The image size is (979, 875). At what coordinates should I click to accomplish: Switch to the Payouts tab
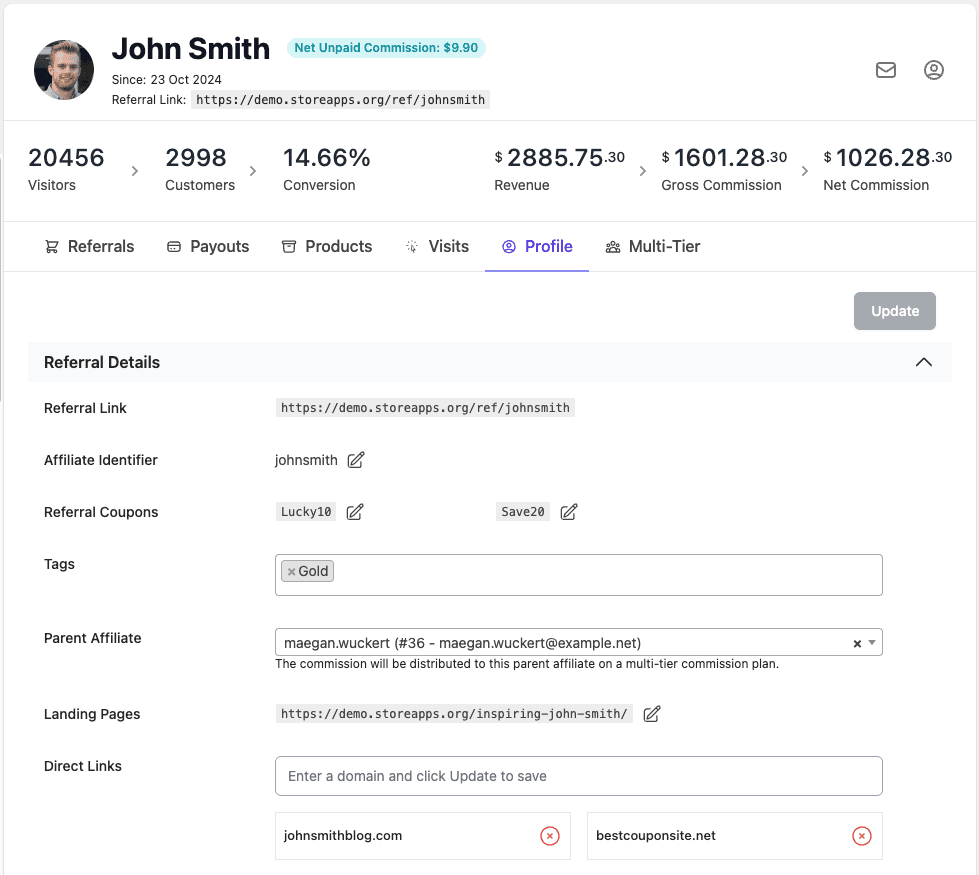pos(208,246)
